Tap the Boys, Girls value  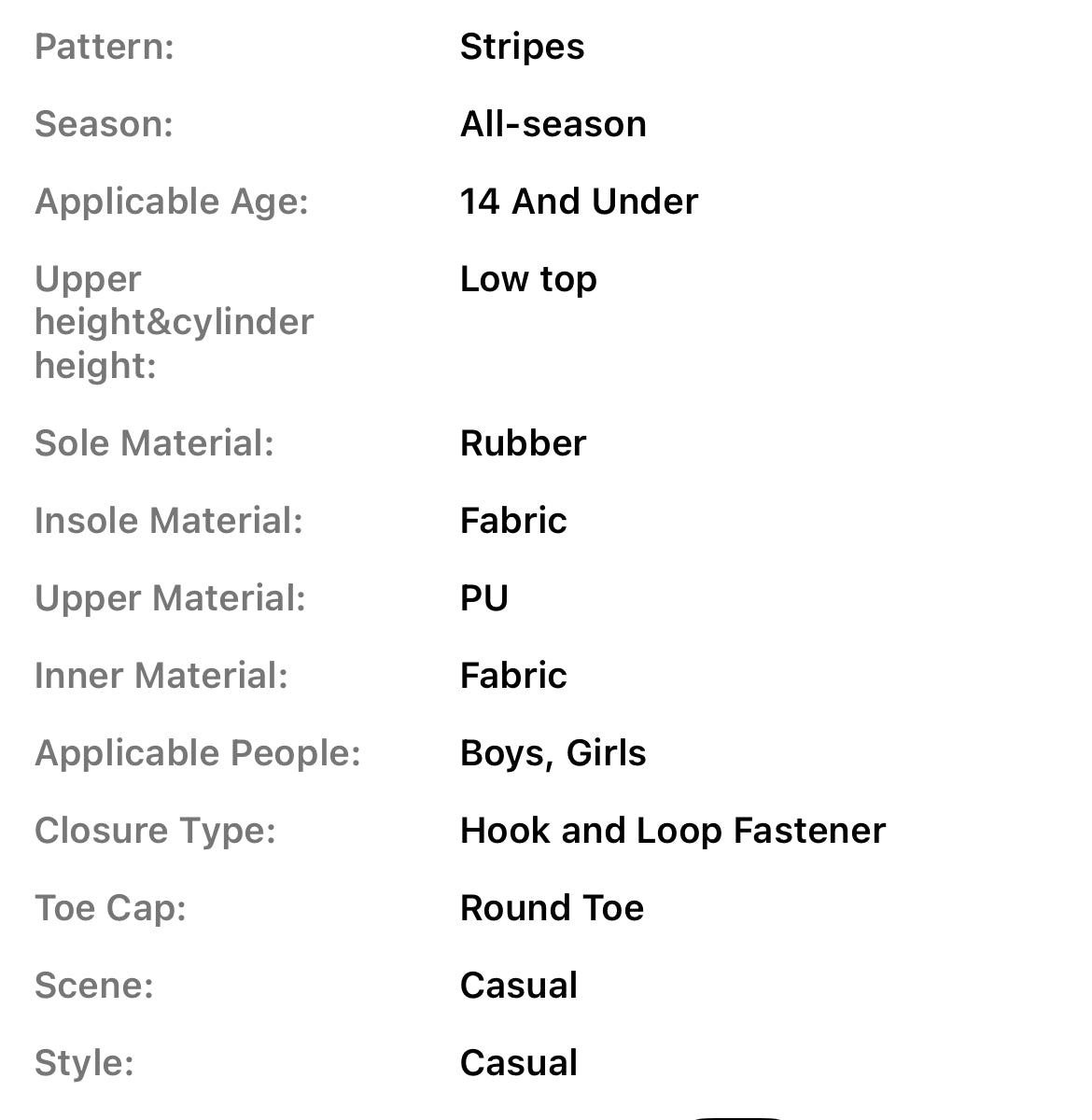pos(553,753)
